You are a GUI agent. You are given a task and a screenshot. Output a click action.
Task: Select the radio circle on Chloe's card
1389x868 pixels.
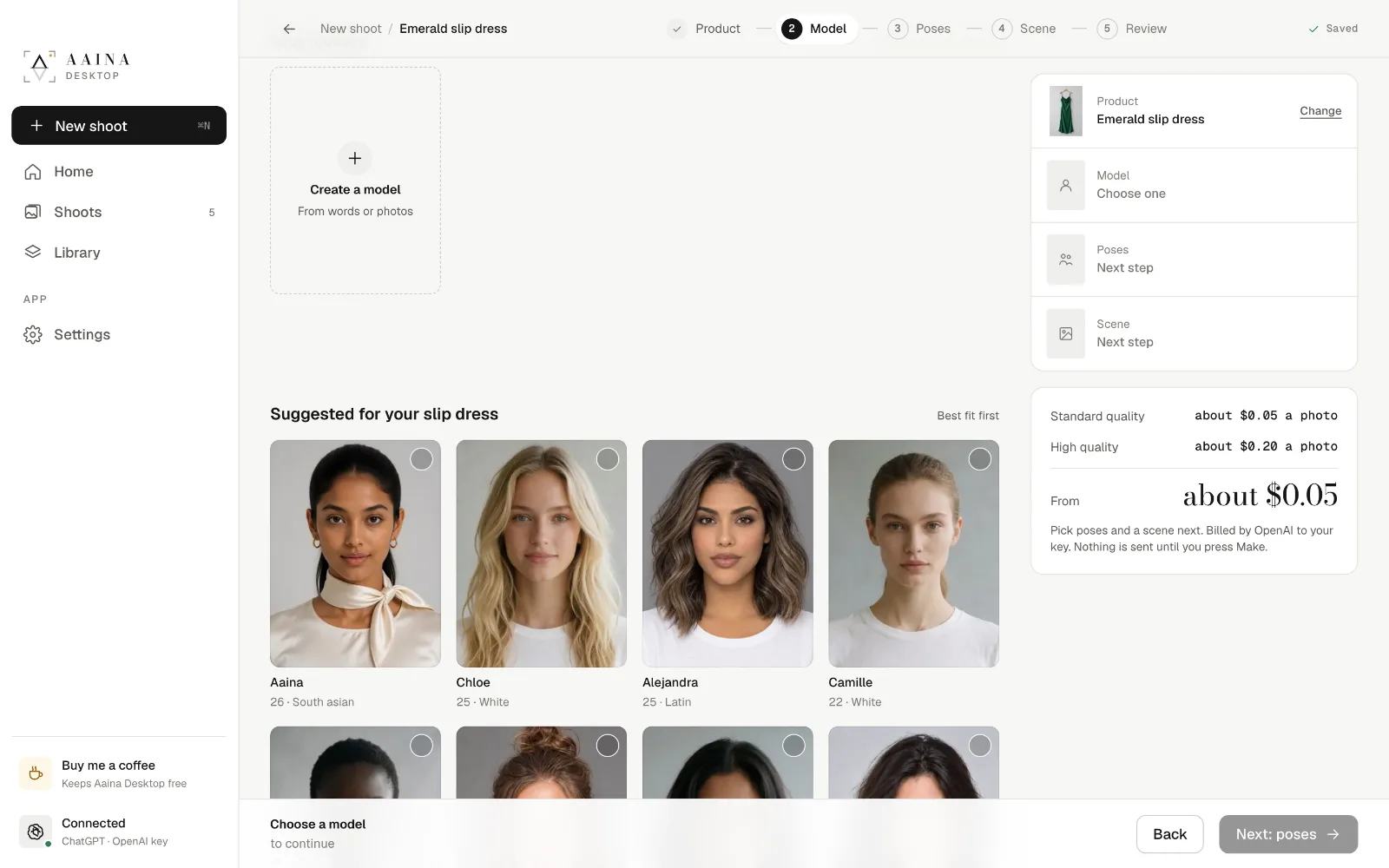click(608, 459)
